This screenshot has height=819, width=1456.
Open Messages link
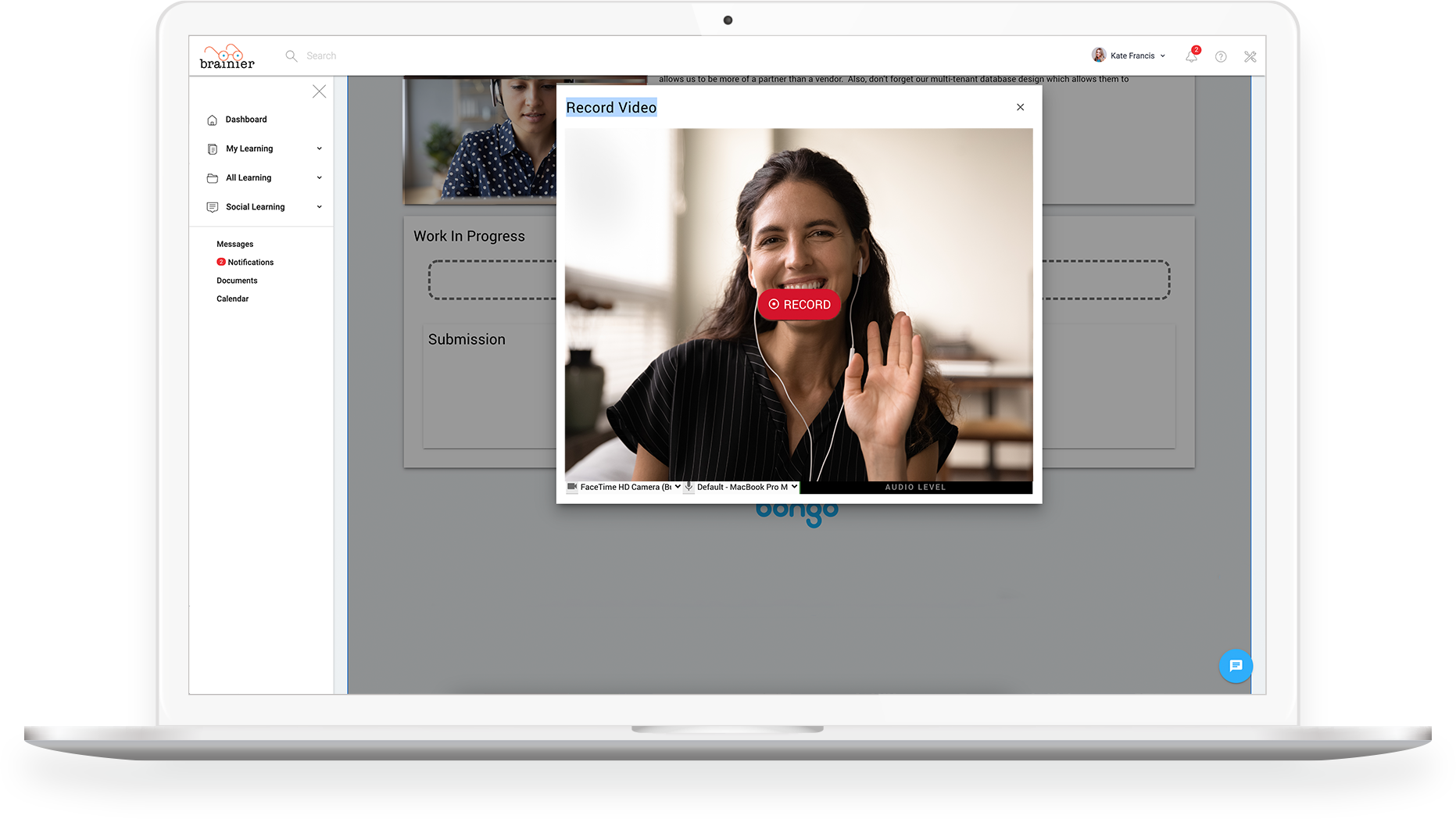(x=235, y=245)
